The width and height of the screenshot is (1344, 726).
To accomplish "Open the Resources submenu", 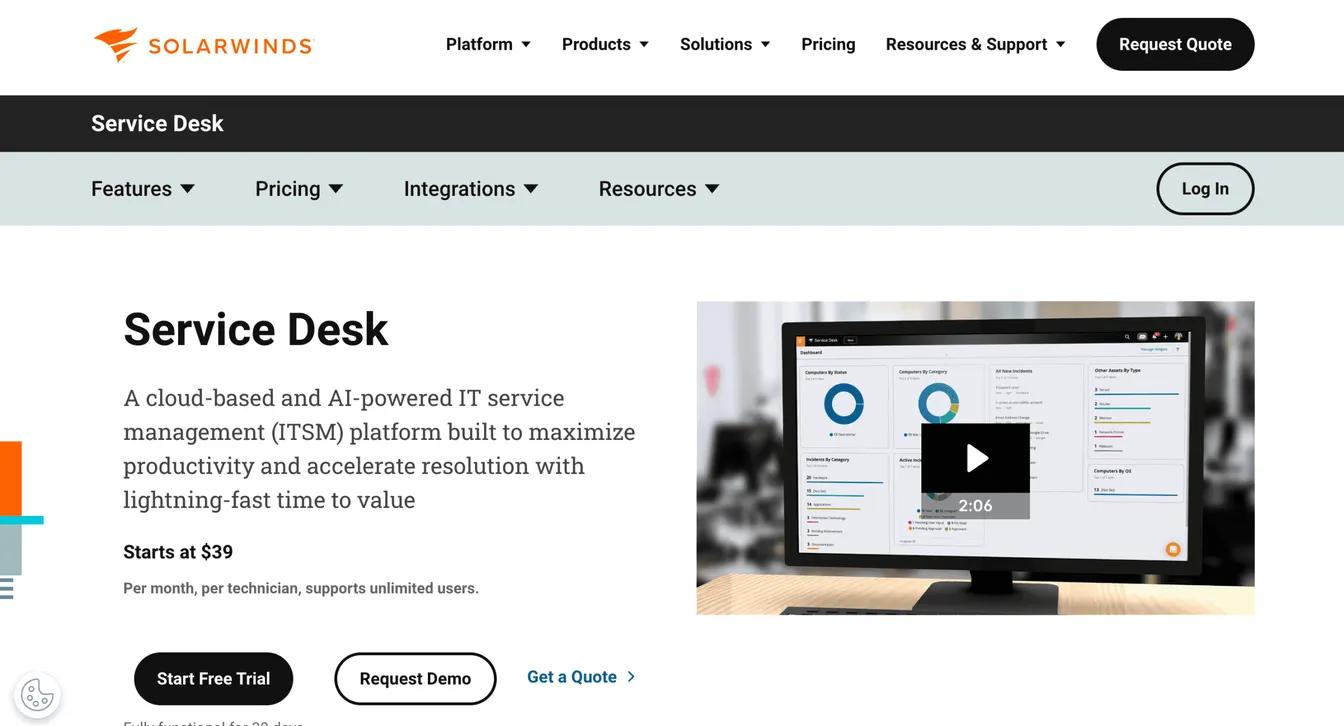I will coord(659,189).
